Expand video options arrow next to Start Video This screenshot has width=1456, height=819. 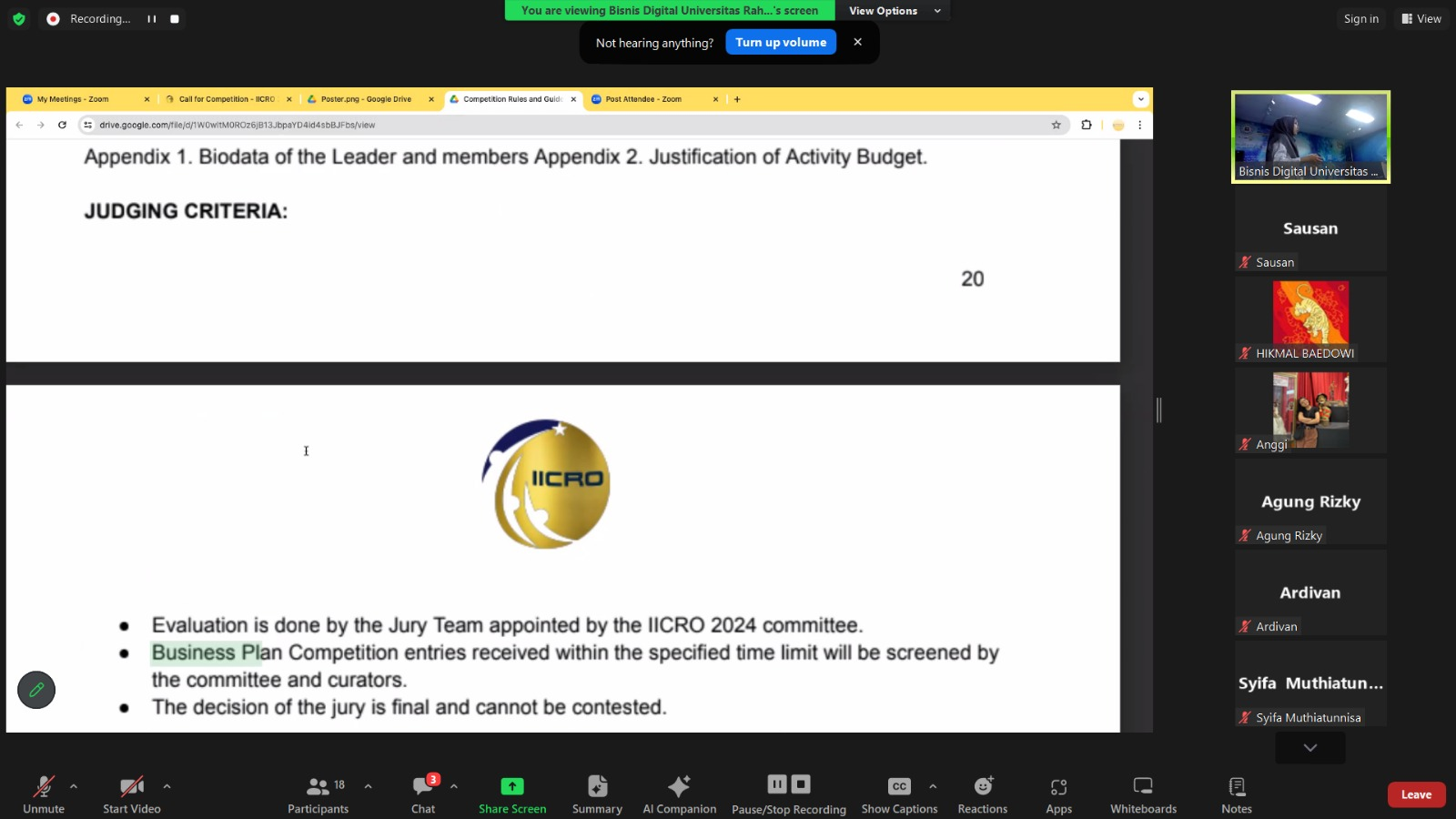167,786
